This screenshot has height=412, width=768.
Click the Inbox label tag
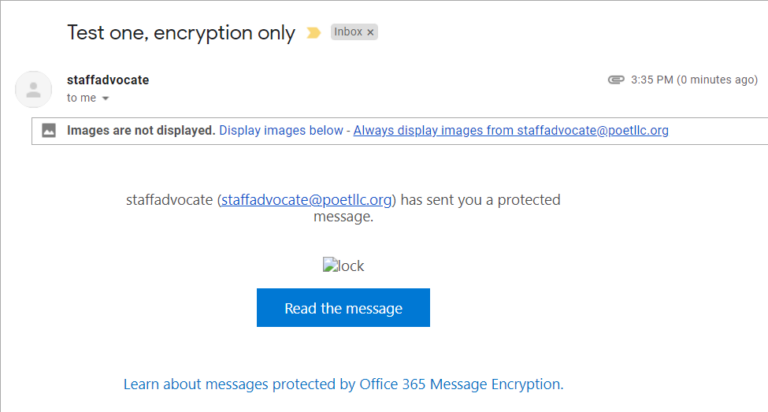click(348, 33)
